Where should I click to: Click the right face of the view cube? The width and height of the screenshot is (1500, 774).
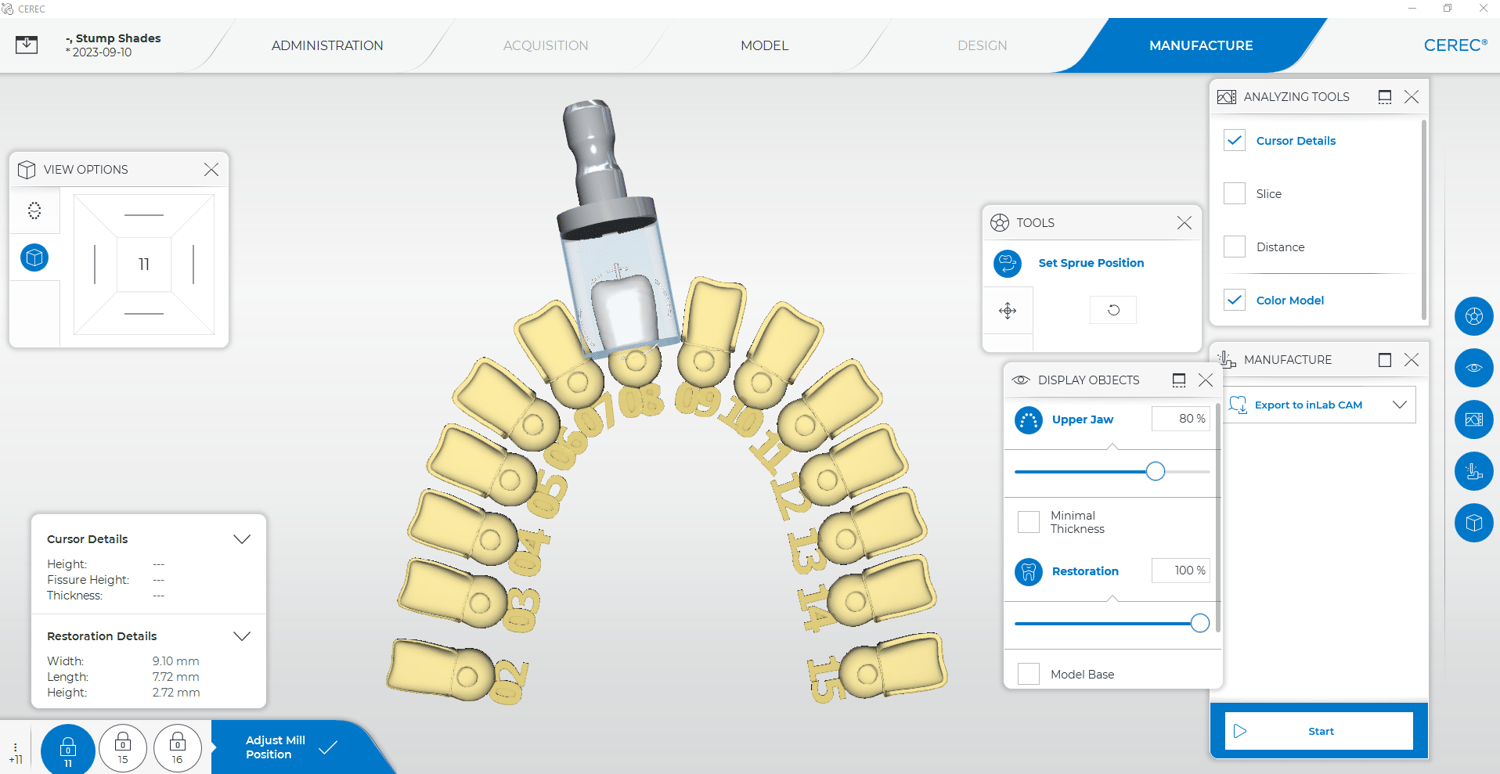tap(193, 264)
